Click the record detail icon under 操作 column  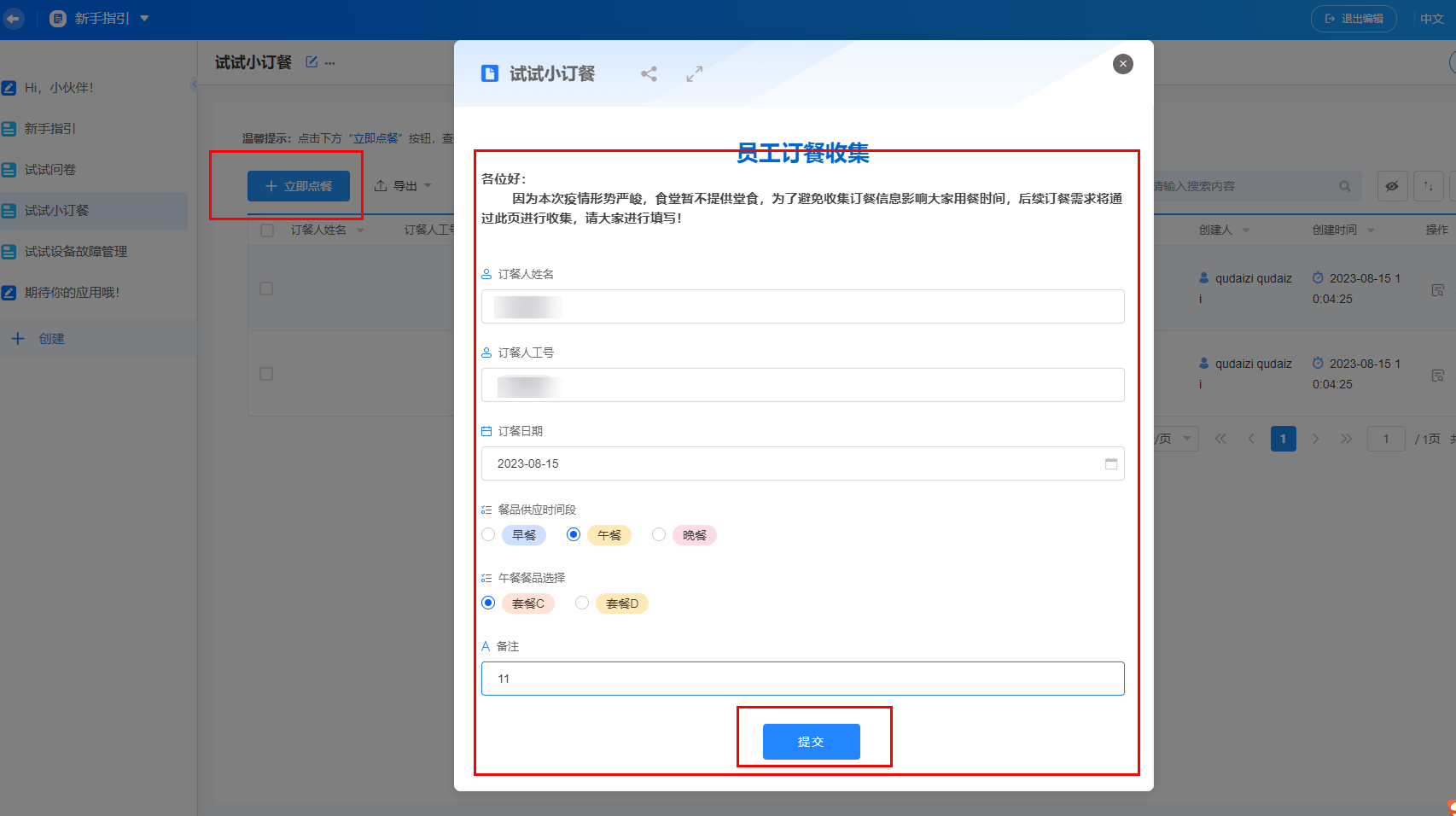coord(1439,290)
